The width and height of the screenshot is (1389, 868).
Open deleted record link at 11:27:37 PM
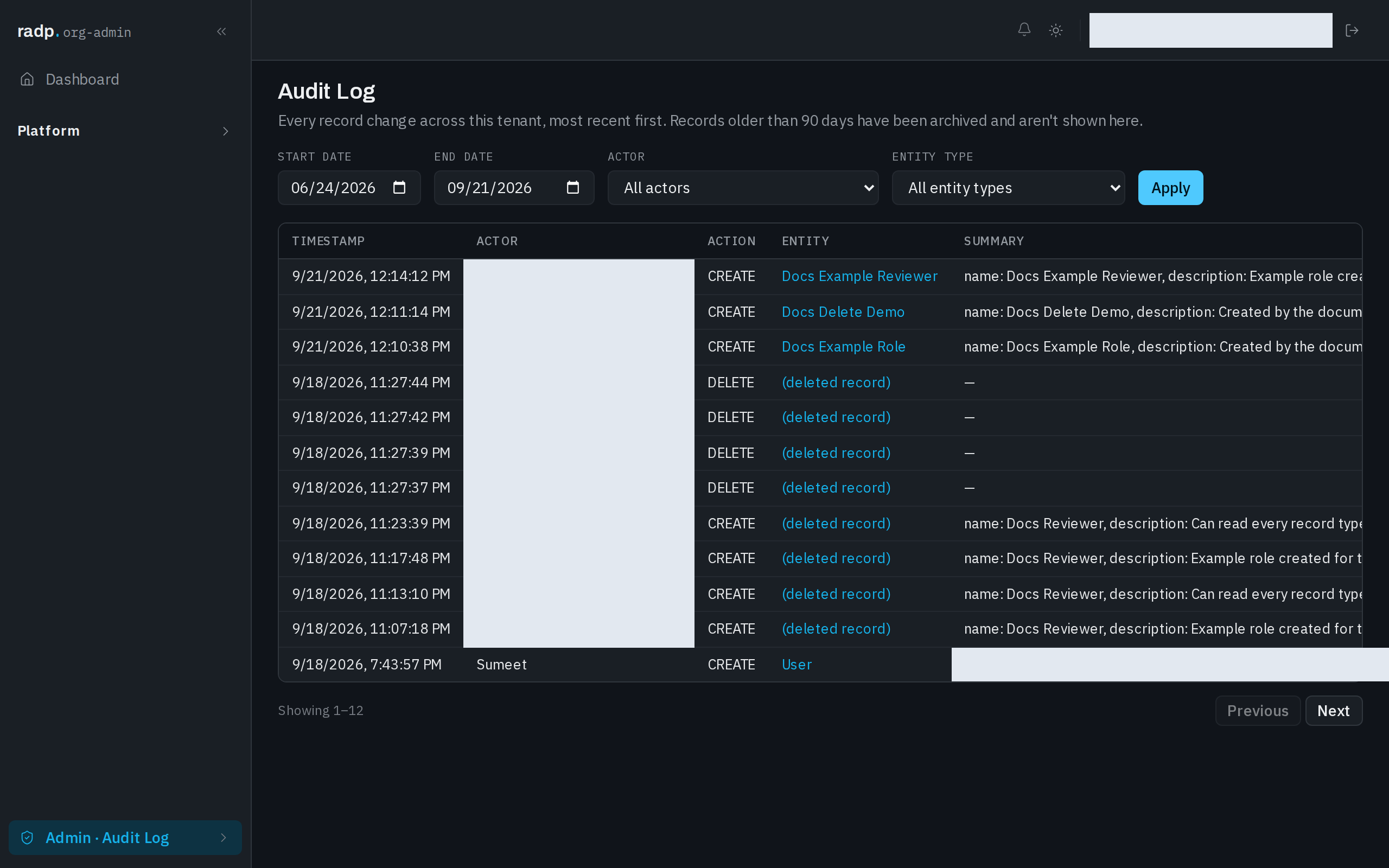tap(836, 488)
